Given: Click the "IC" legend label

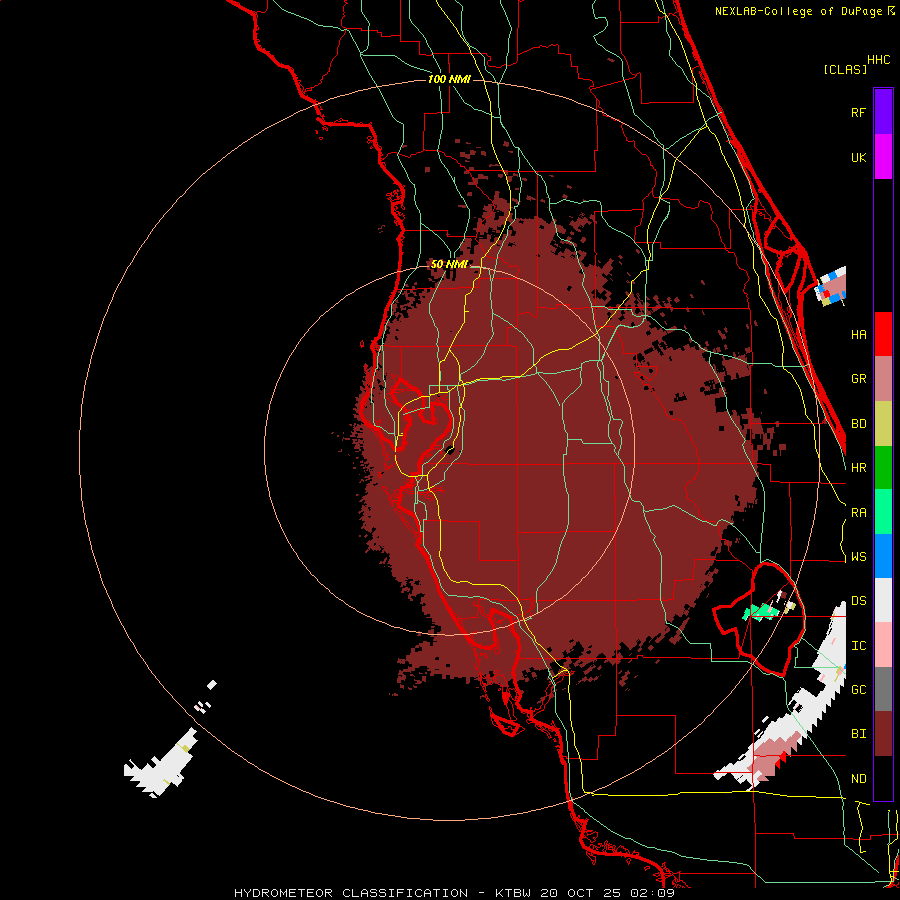Looking at the screenshot, I should [x=858, y=646].
